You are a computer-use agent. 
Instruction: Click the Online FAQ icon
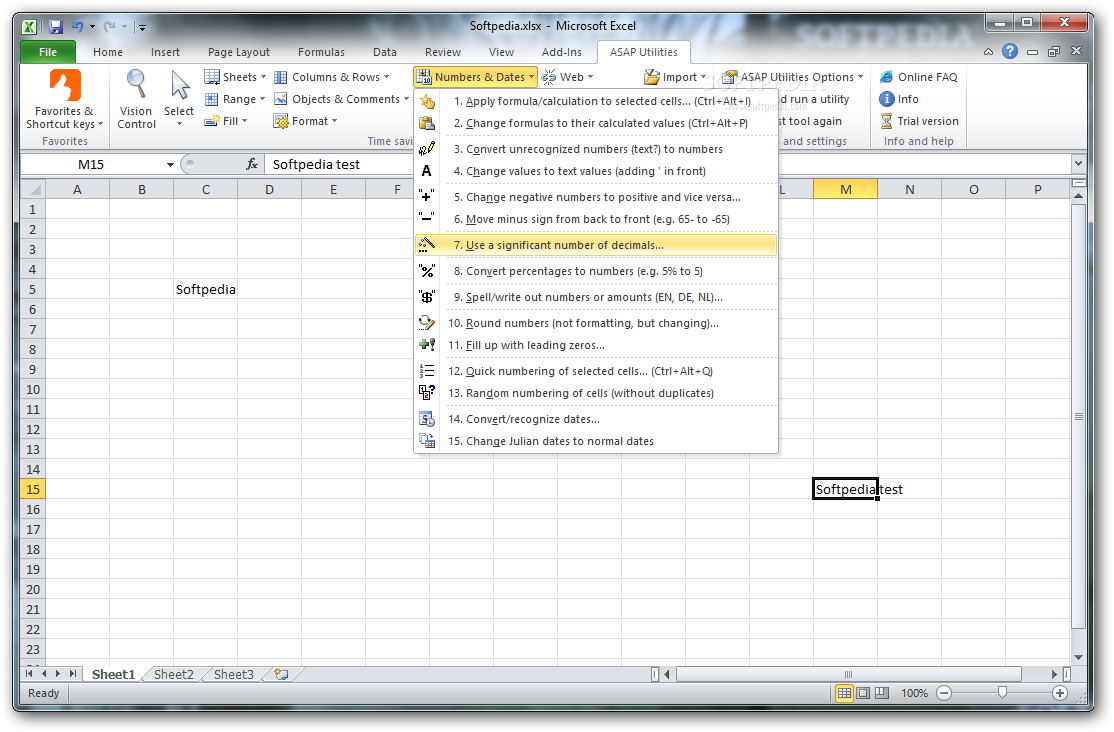pyautogui.click(x=887, y=77)
